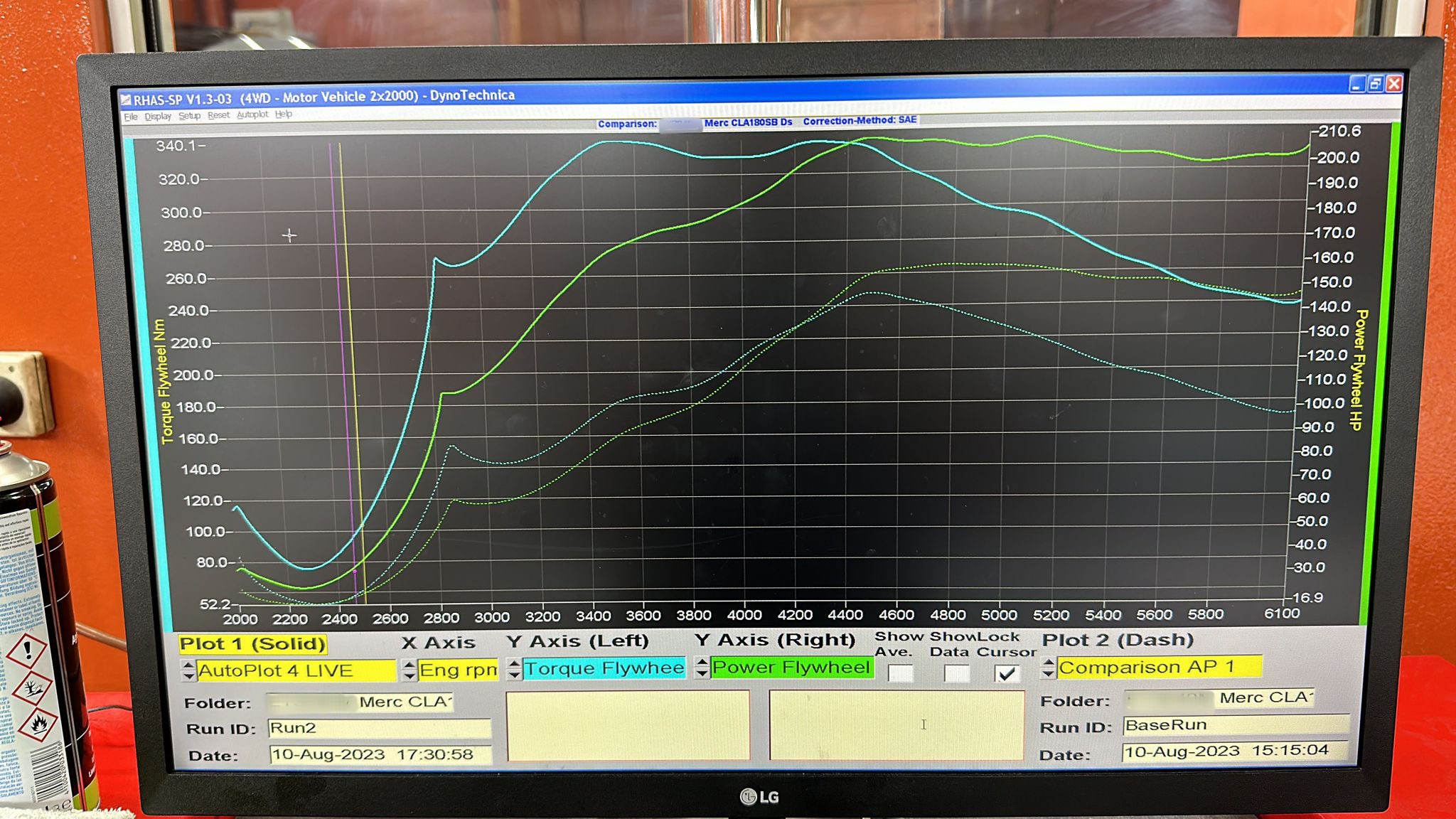Step the AutoPlot 4 LIVE plot selector
Screen dimensions: 1456x819
click(188, 670)
